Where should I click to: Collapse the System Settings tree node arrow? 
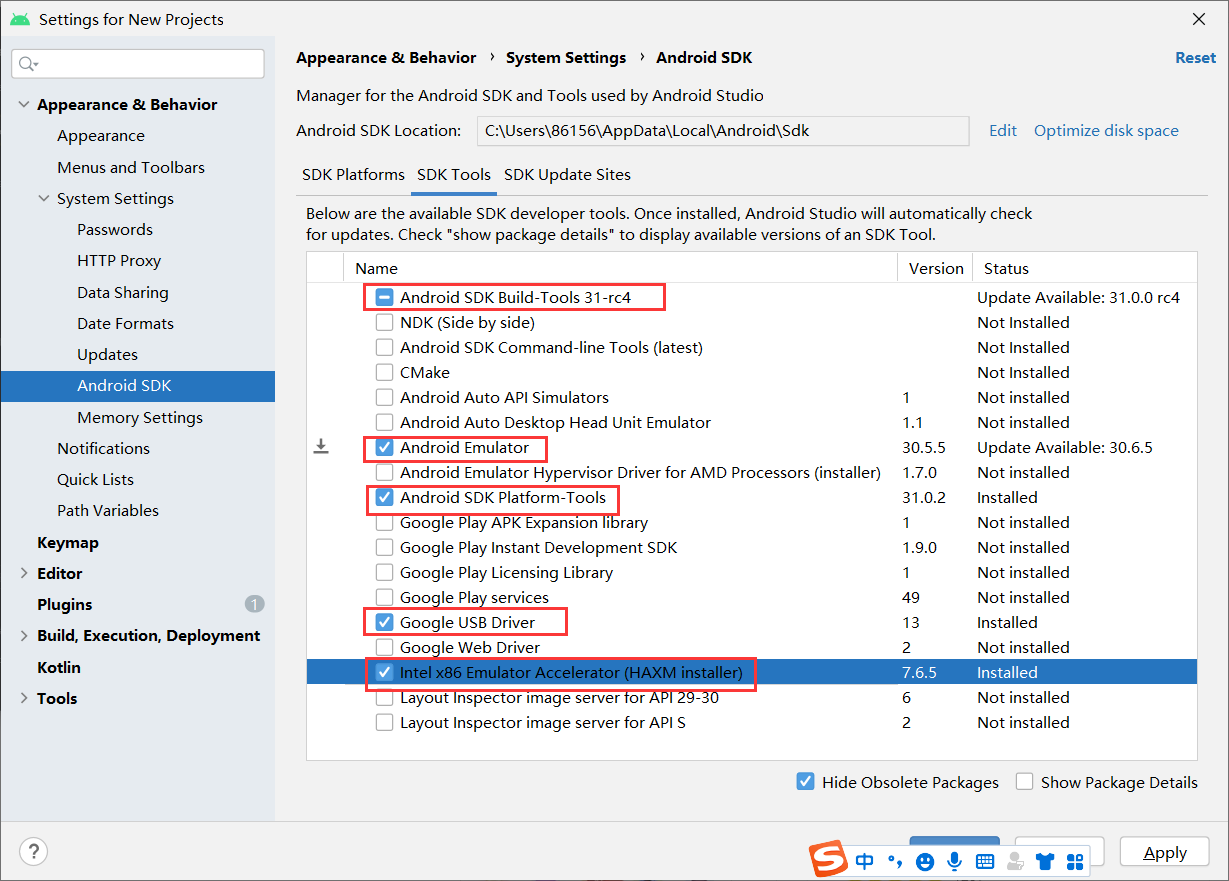44,198
